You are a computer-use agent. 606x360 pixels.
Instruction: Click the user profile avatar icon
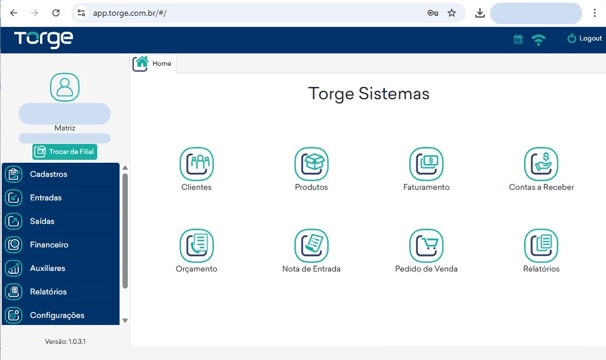(x=65, y=87)
